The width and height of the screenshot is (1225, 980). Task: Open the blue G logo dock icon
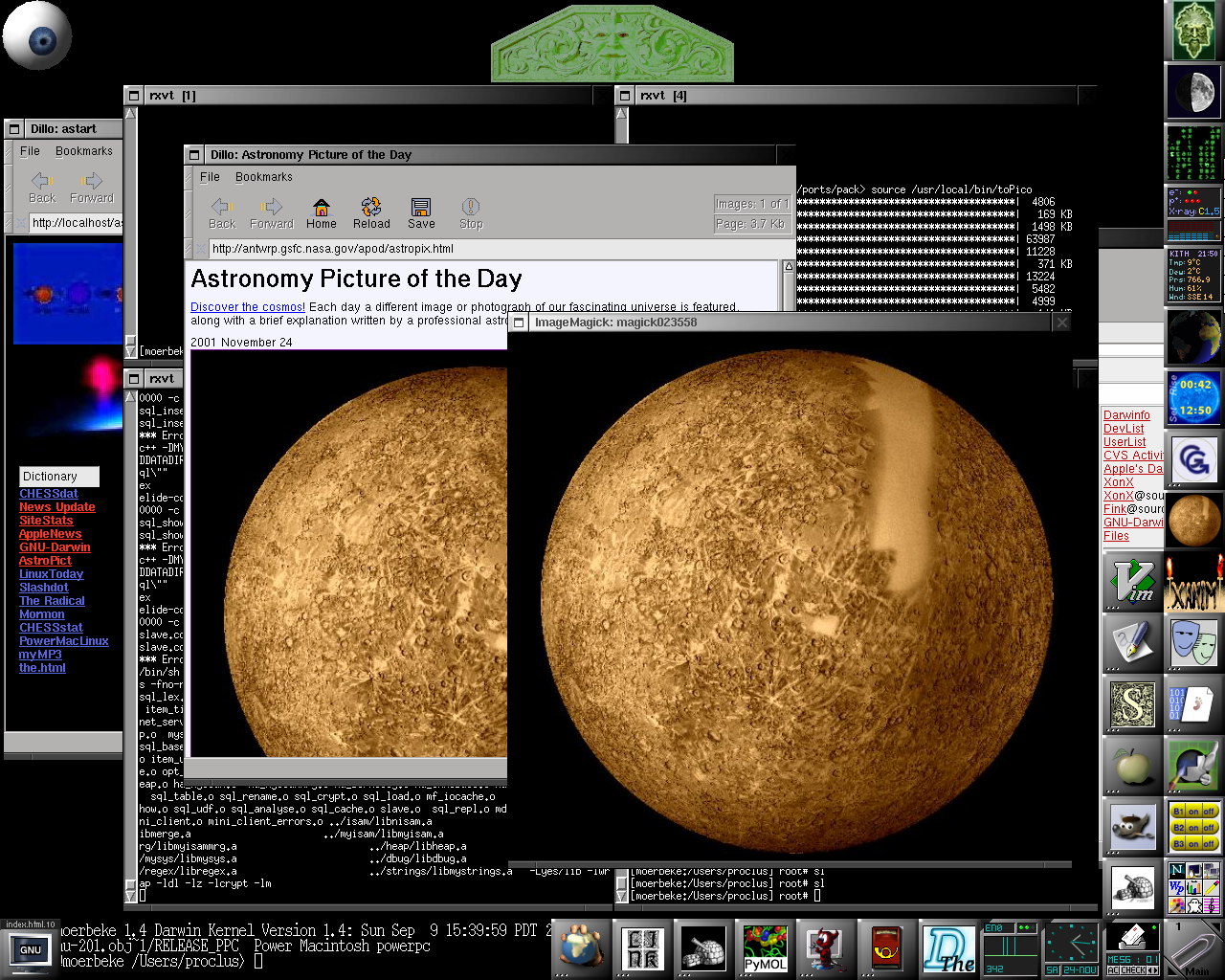coord(1193,459)
